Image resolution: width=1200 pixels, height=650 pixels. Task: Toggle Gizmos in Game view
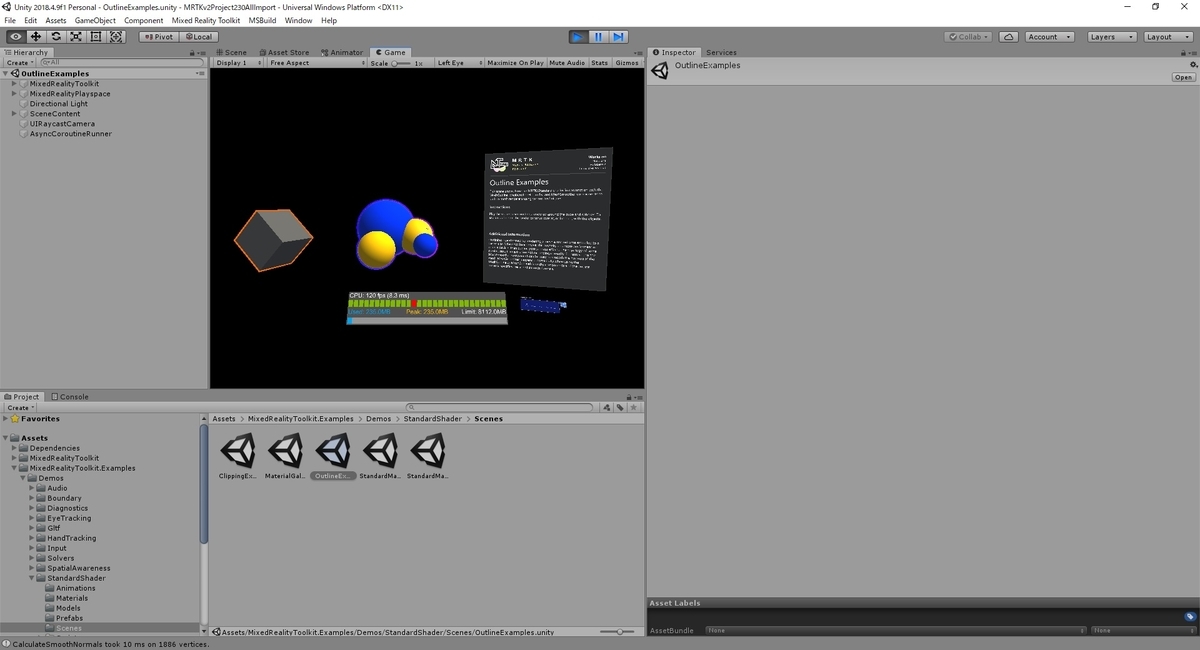point(627,63)
